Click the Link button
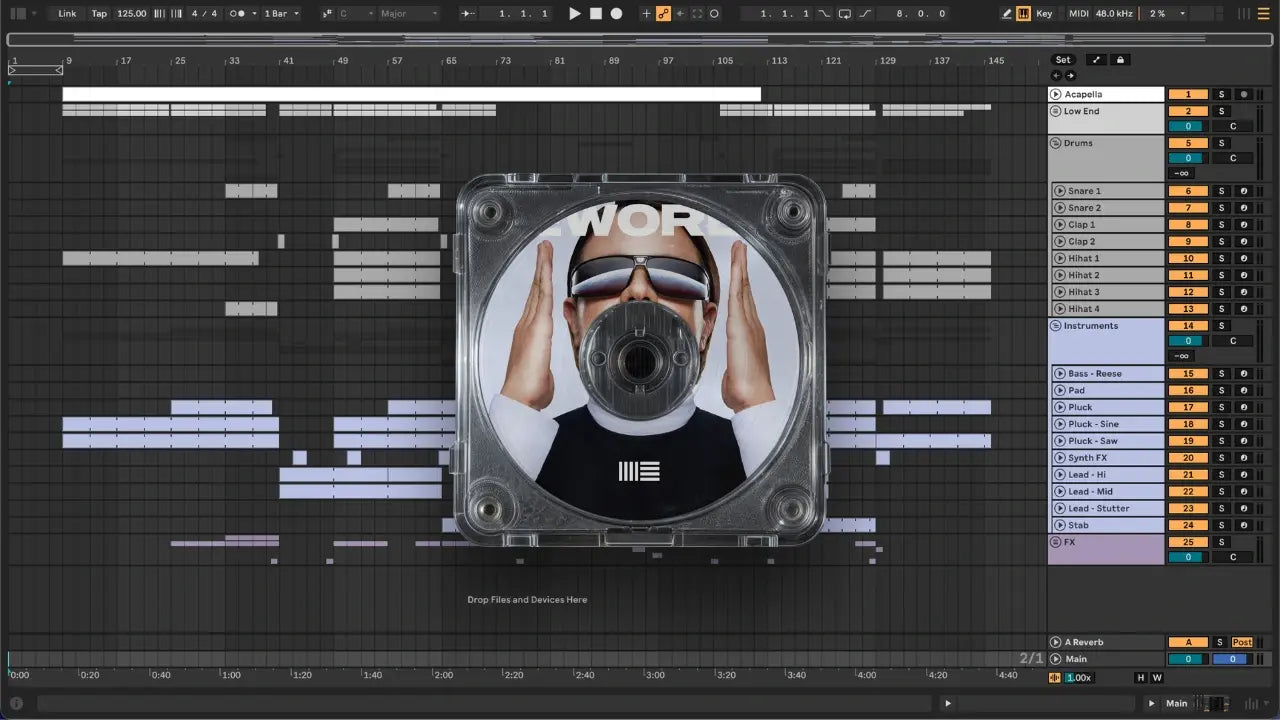The width and height of the screenshot is (1280, 720). click(x=67, y=14)
